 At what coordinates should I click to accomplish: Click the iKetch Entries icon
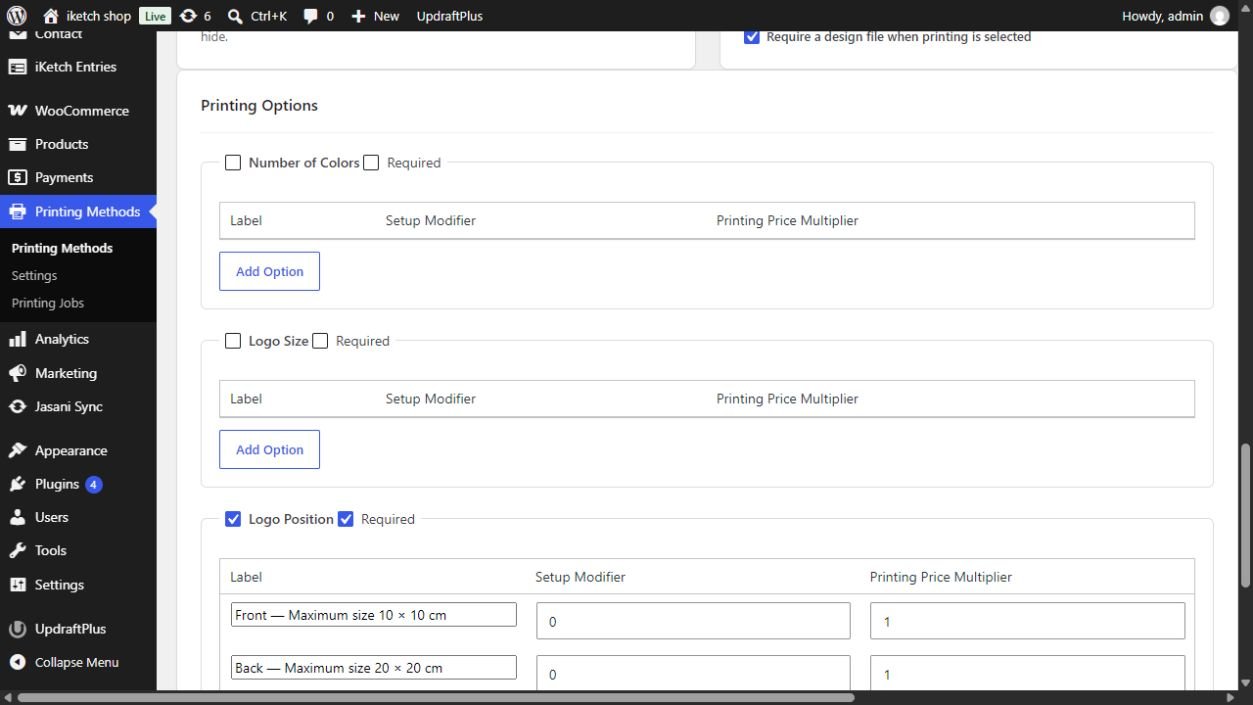(x=17, y=67)
